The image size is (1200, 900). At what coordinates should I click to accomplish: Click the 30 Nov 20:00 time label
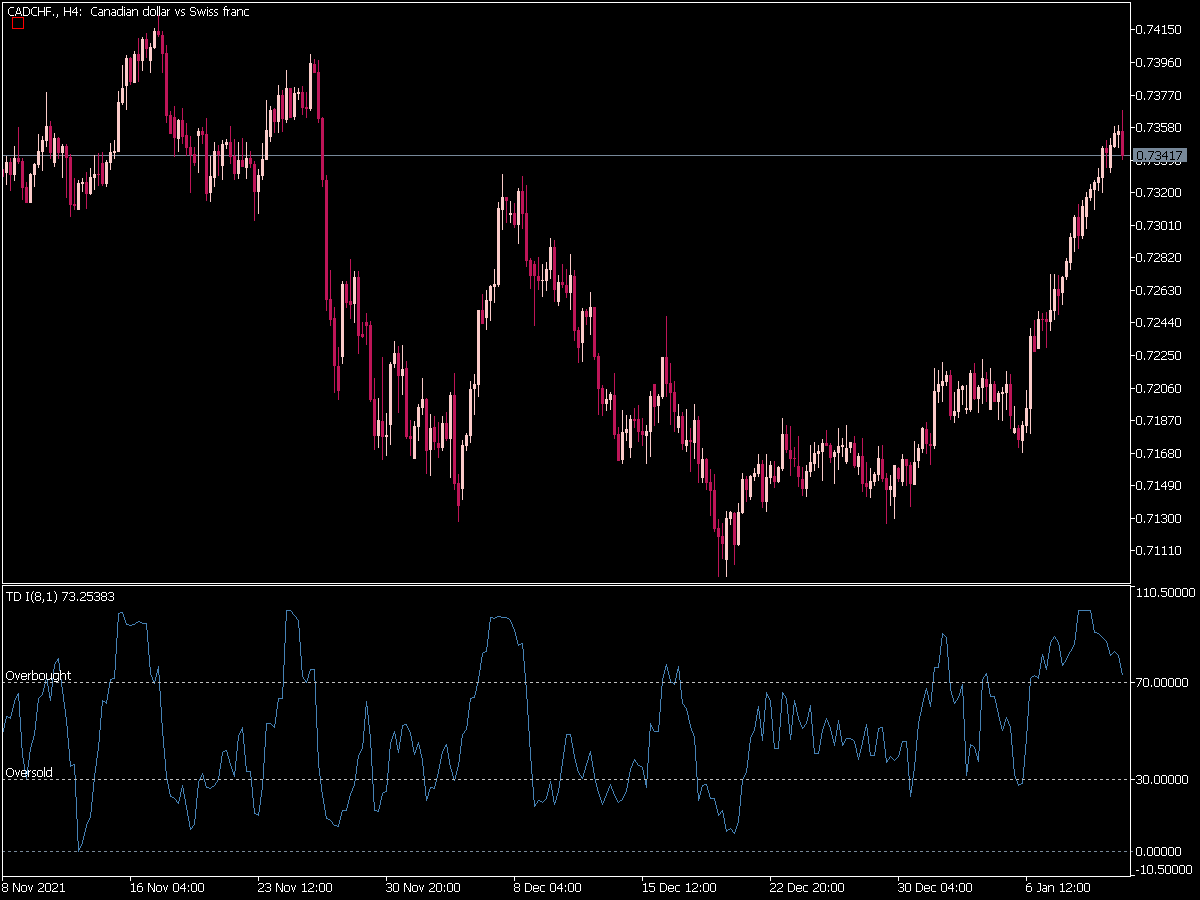pos(422,887)
